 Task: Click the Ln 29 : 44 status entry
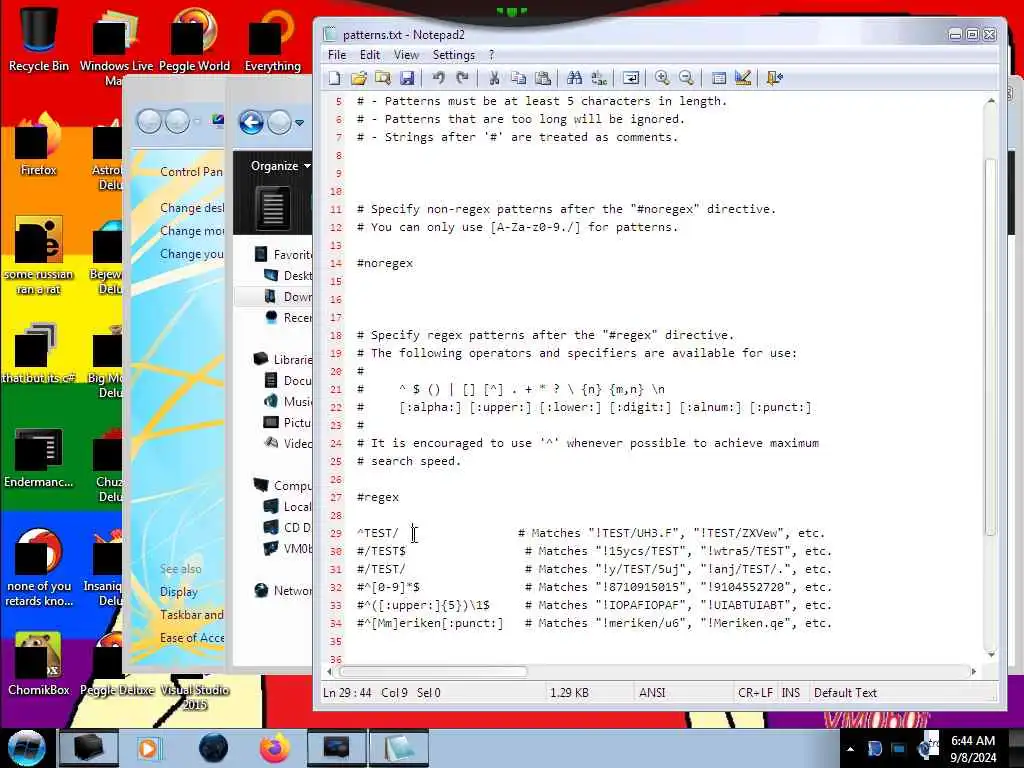pos(347,693)
